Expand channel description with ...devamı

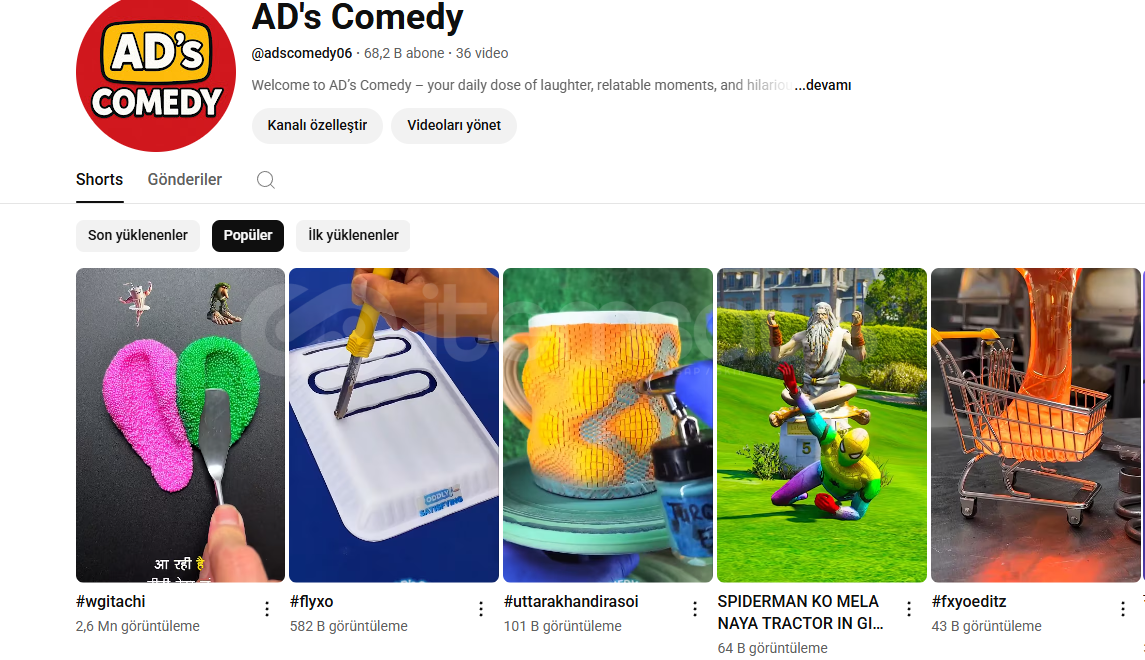[823, 85]
